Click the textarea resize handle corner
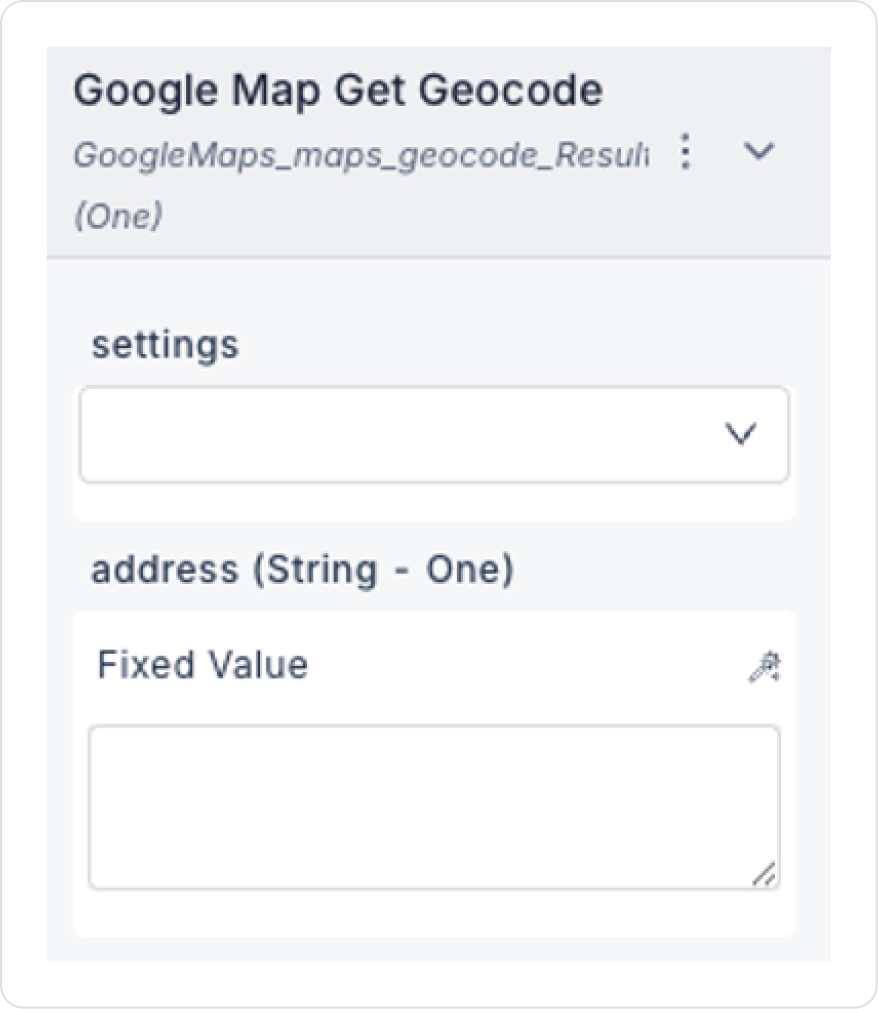 765,875
